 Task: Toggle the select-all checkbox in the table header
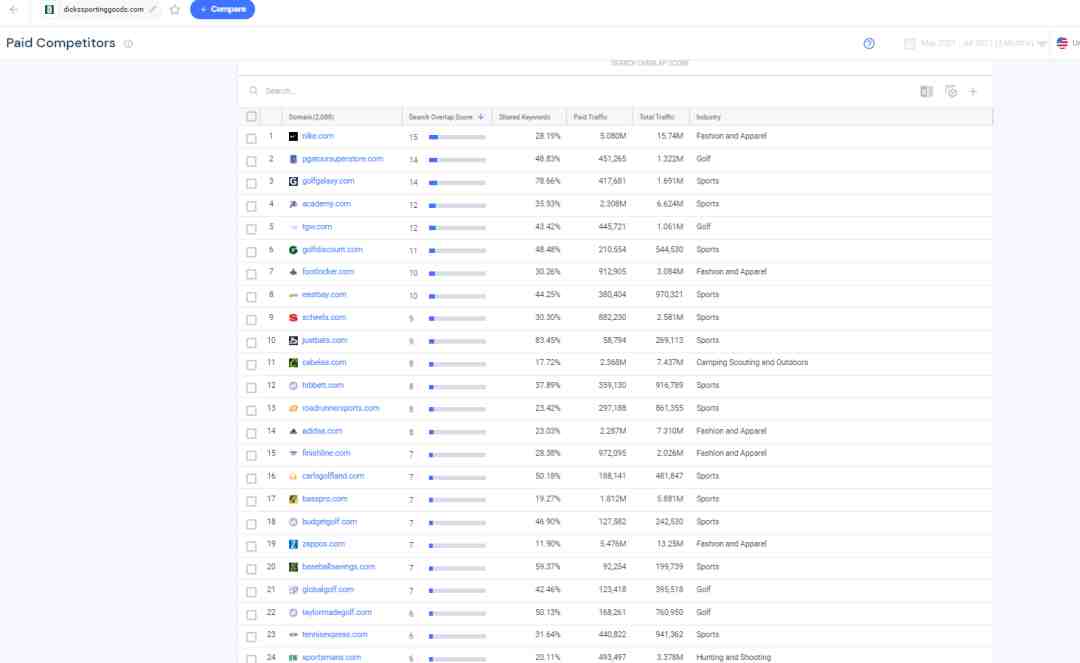[x=251, y=116]
